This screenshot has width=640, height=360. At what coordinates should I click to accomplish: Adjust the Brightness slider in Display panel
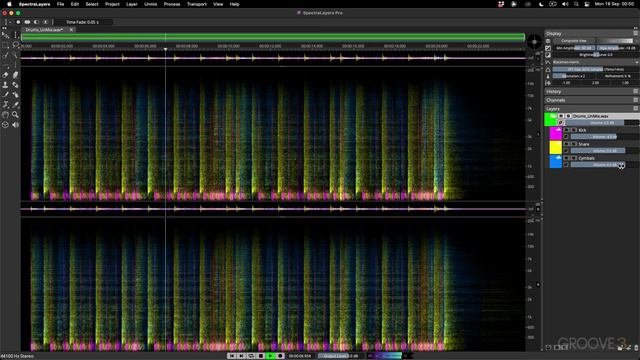pos(596,55)
